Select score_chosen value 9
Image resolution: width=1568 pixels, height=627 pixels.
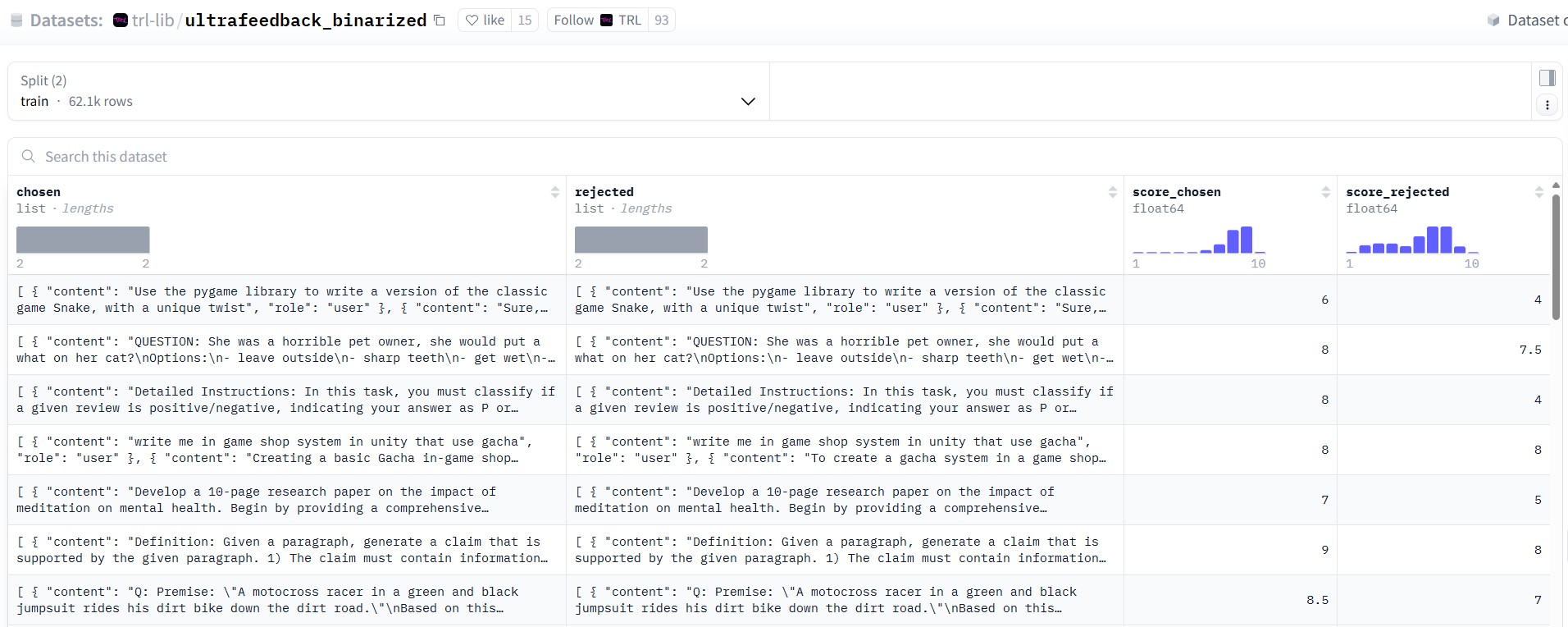pyautogui.click(x=1324, y=550)
